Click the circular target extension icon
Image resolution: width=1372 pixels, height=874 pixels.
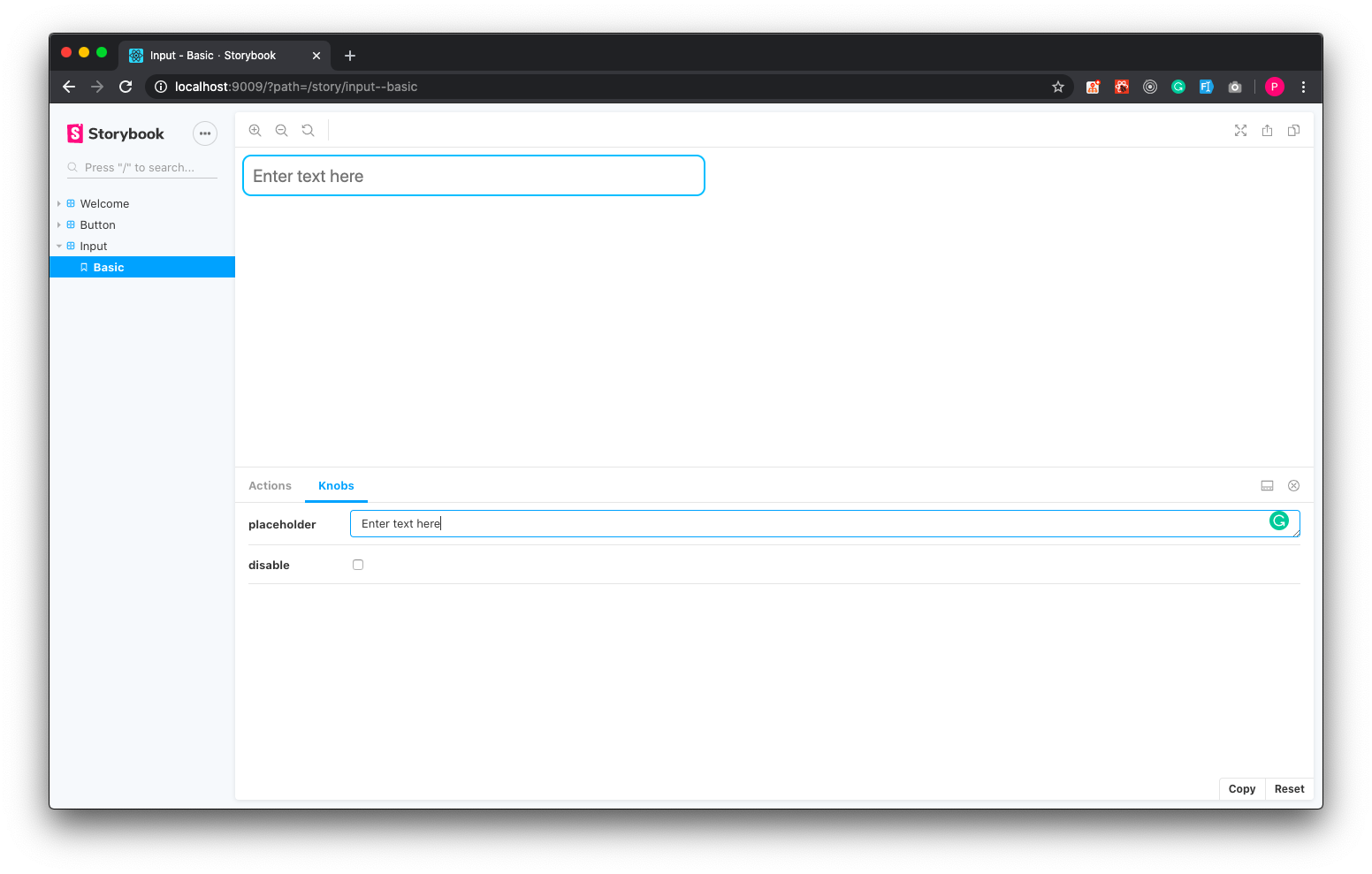[x=1149, y=87]
